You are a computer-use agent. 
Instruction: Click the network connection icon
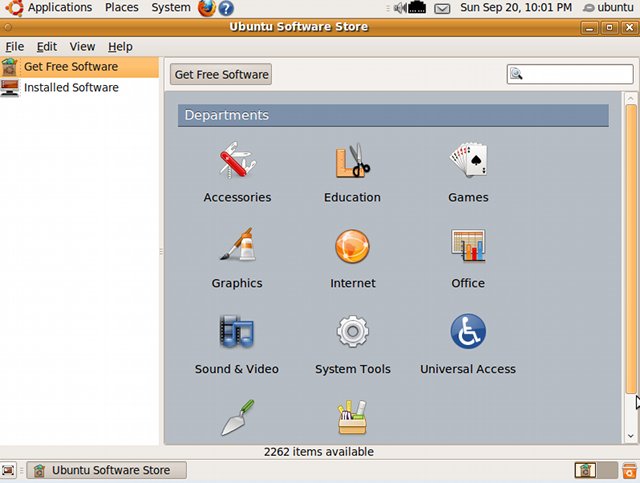coord(417,7)
